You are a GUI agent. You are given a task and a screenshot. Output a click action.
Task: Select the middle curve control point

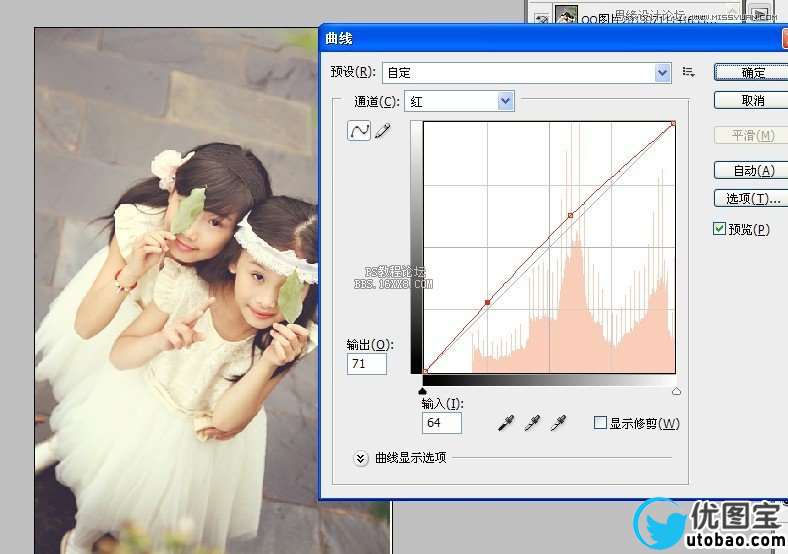(x=570, y=215)
